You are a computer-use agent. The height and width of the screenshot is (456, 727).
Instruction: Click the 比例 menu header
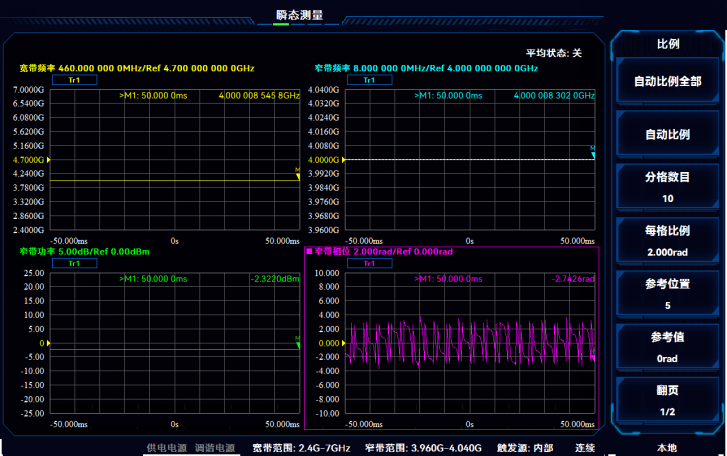pyautogui.click(x=668, y=44)
